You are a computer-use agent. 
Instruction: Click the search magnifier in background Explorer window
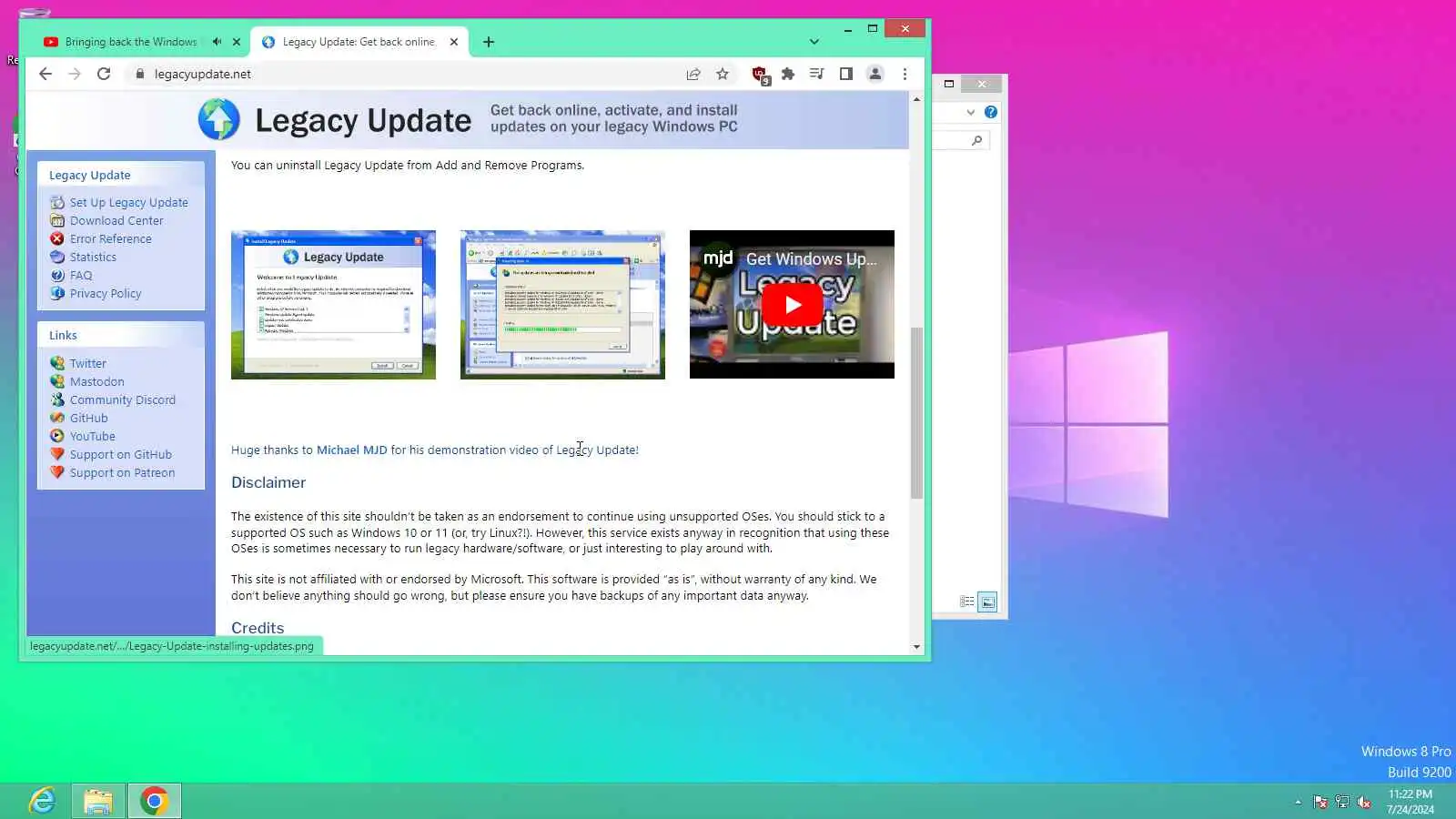click(976, 140)
